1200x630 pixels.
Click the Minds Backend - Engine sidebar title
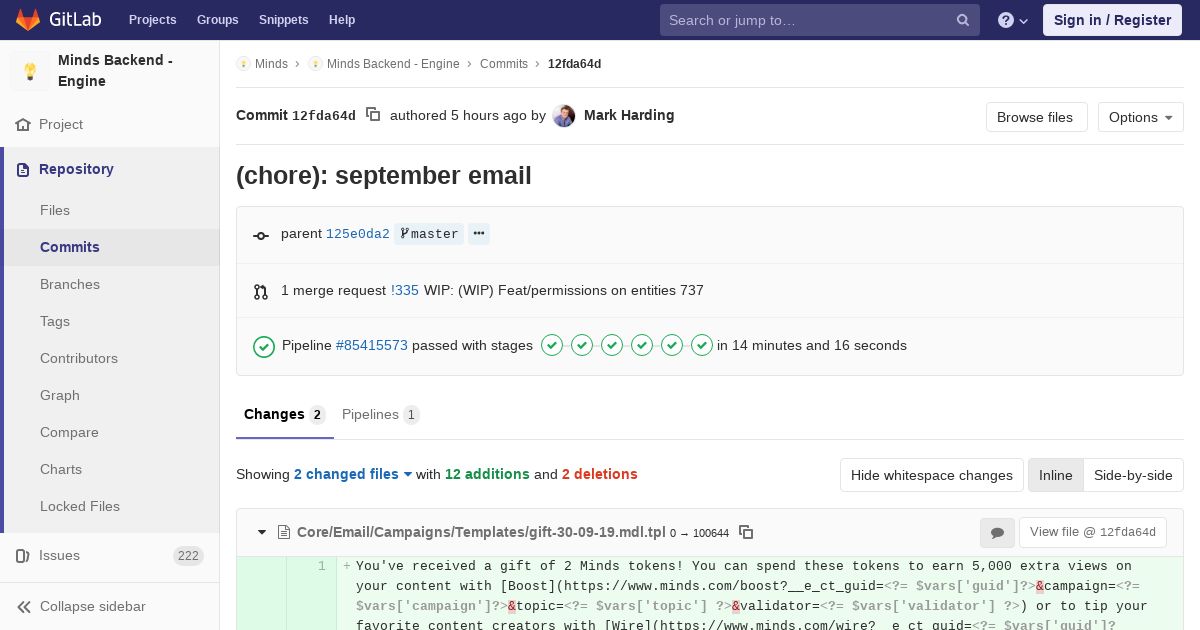pos(115,70)
